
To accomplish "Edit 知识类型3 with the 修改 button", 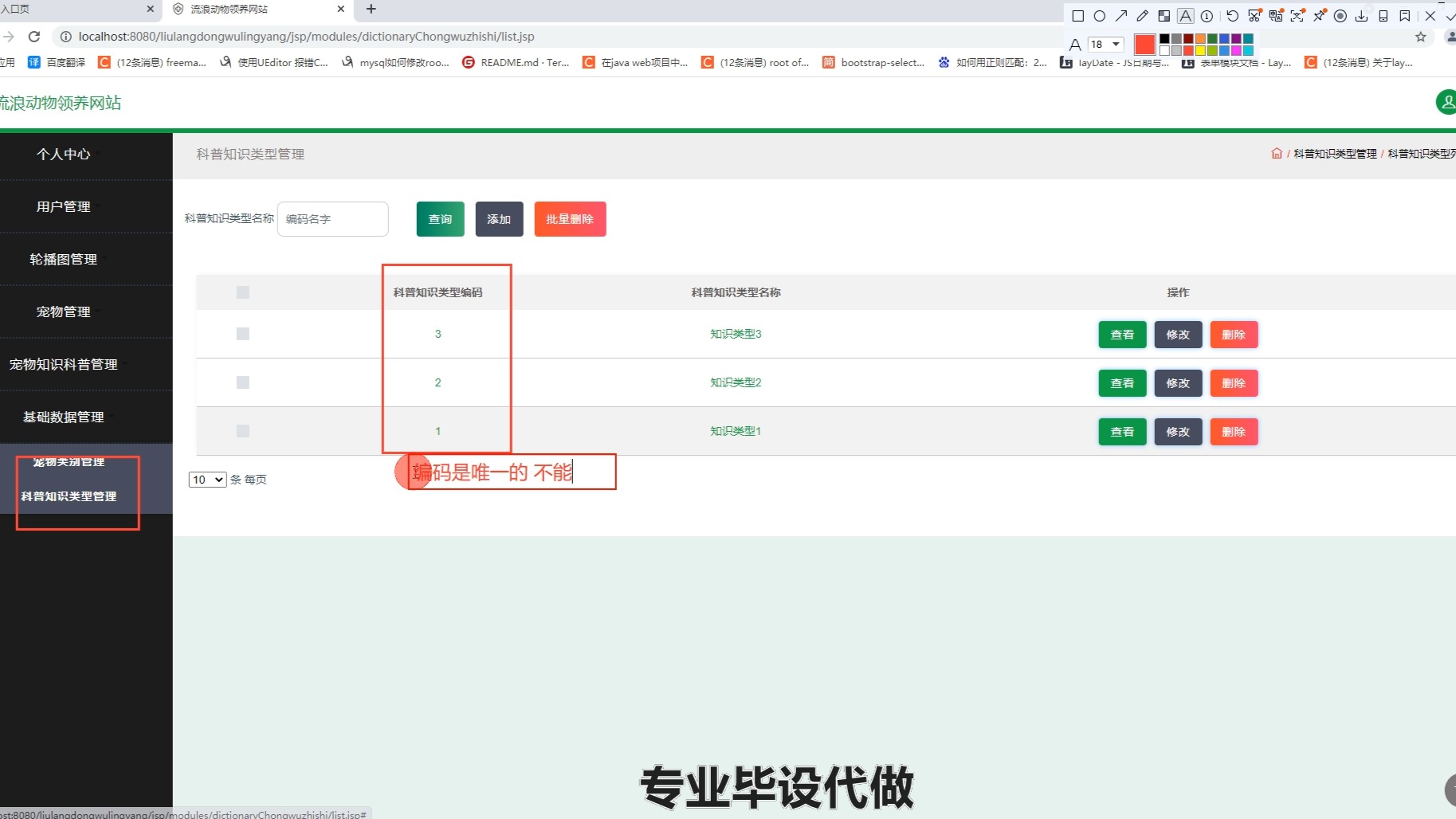I will point(1178,335).
